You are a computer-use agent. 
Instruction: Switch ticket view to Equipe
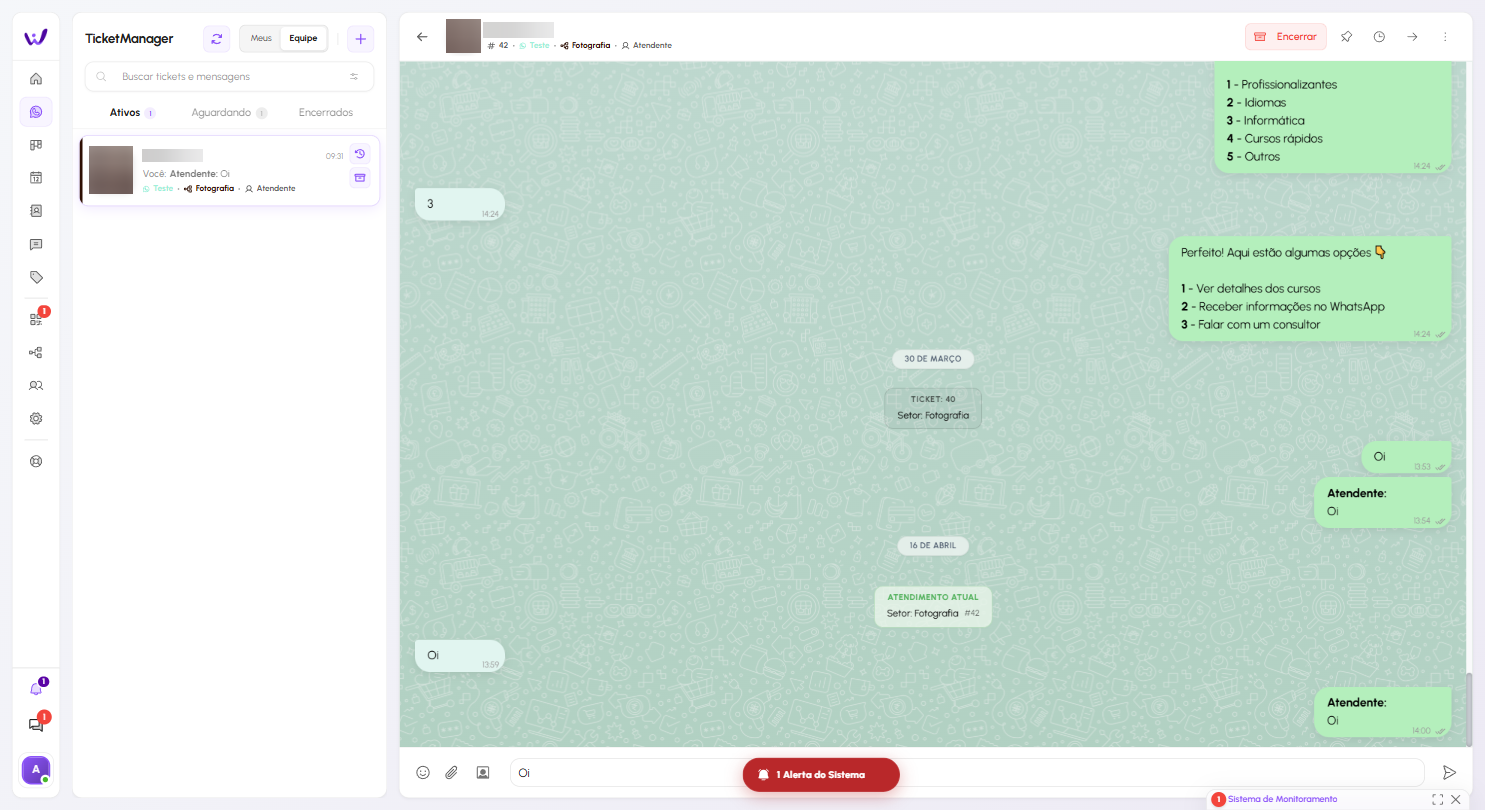tap(303, 39)
